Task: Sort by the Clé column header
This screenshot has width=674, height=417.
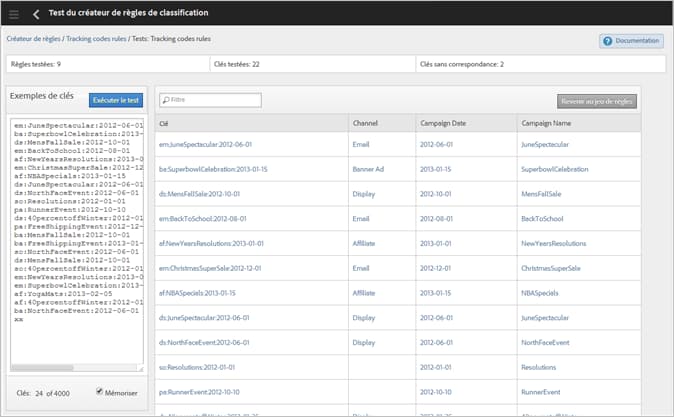Action: (x=163, y=124)
